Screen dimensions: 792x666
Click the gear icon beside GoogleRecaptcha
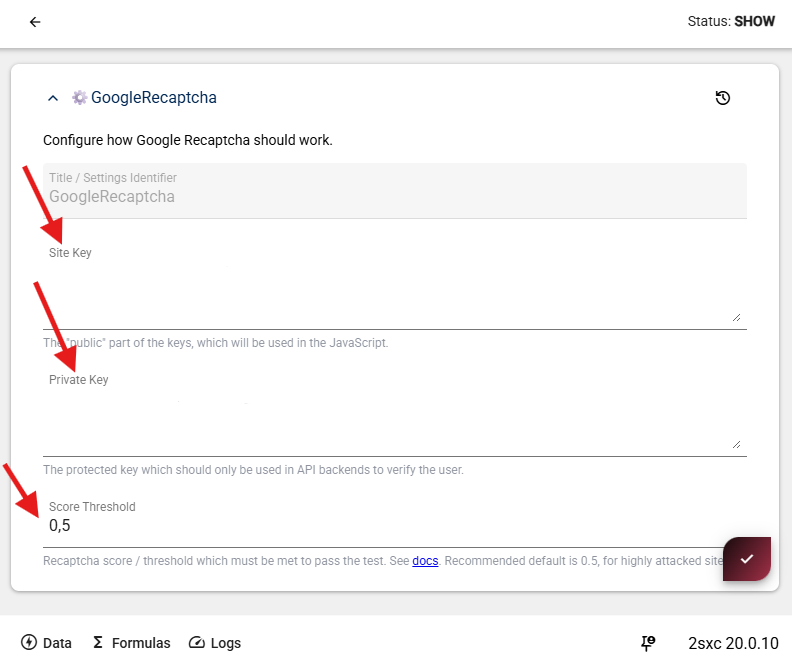(x=79, y=98)
